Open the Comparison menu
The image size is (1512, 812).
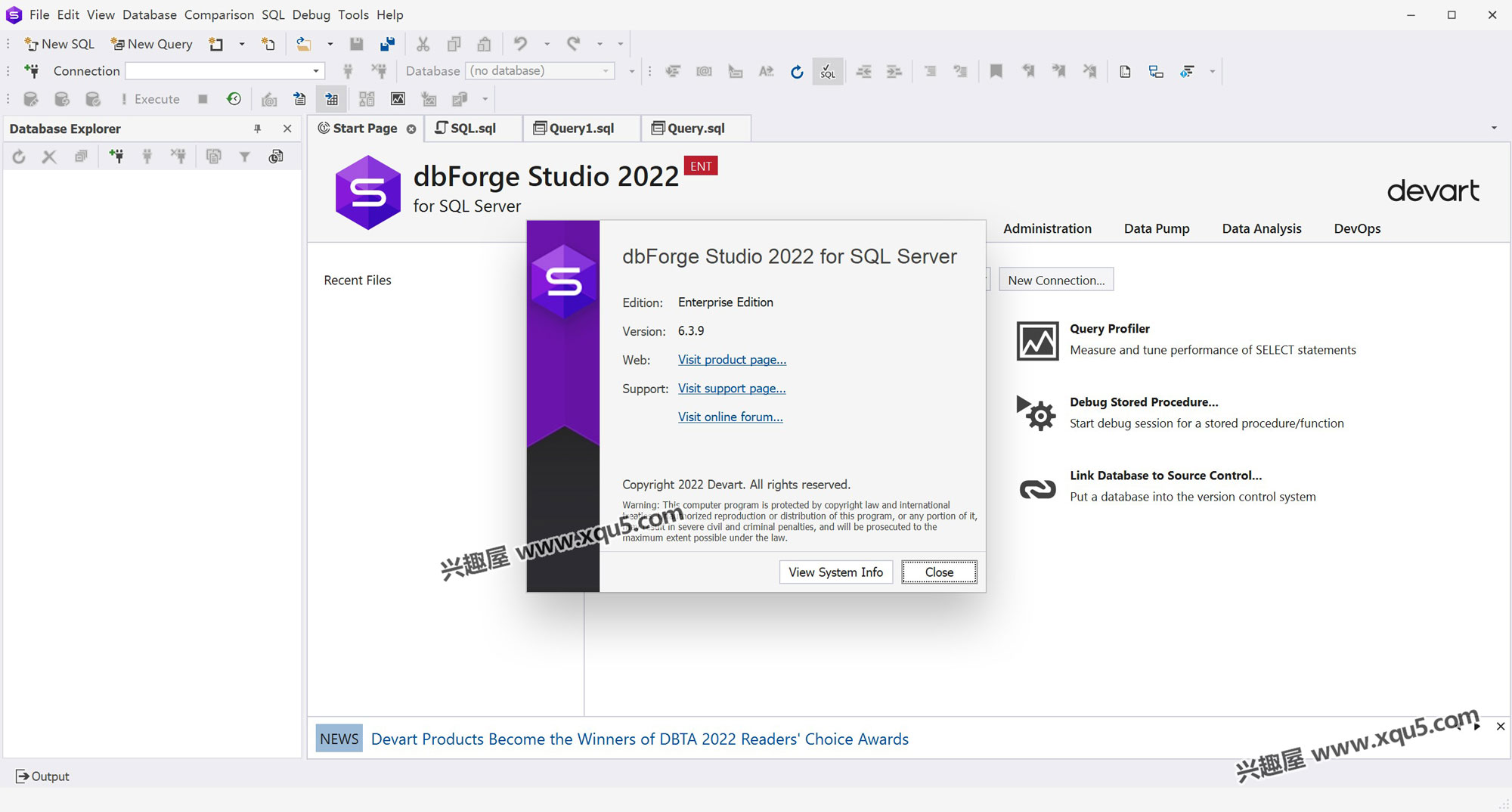pos(219,14)
